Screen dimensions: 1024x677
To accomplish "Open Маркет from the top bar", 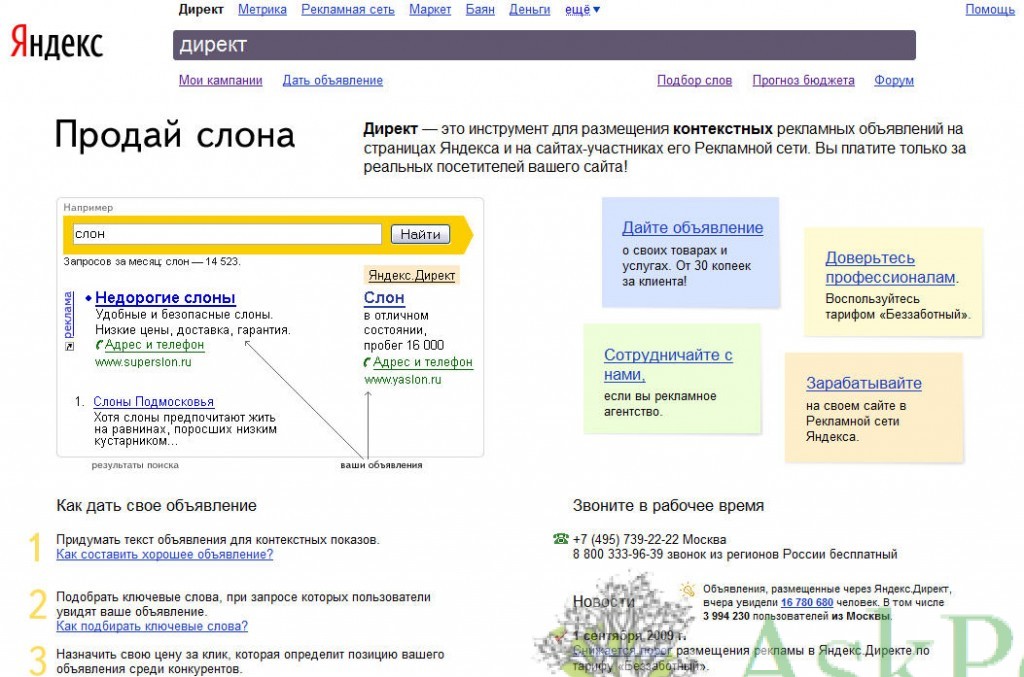I will tap(430, 10).
